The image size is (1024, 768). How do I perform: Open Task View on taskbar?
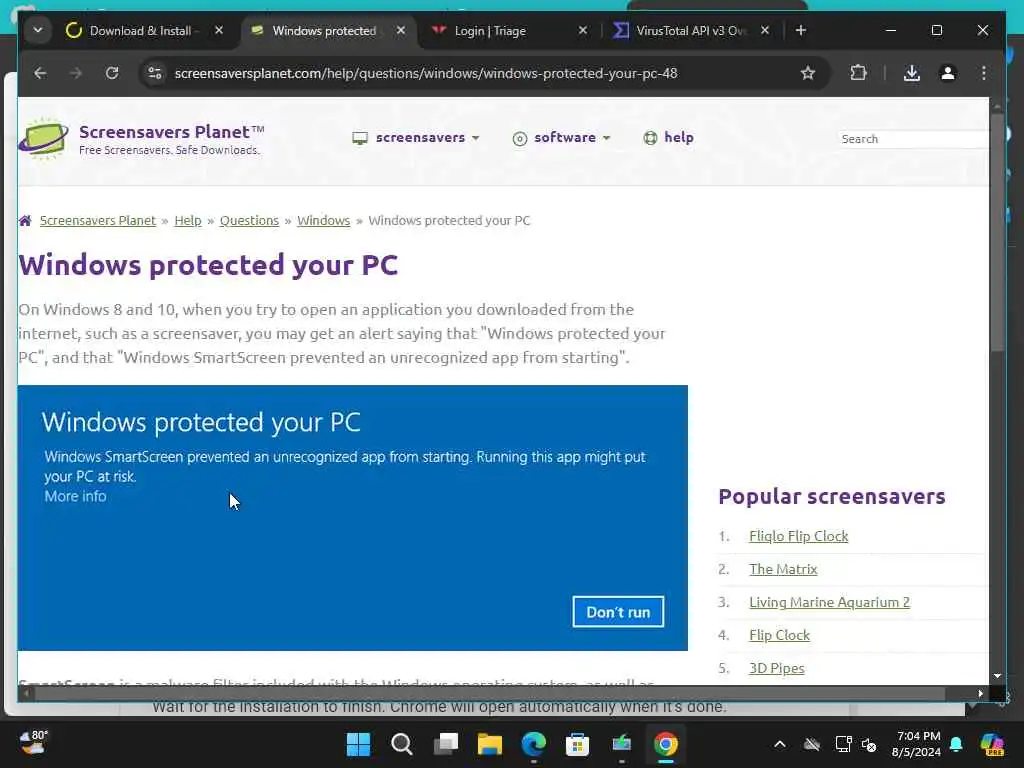(x=446, y=744)
